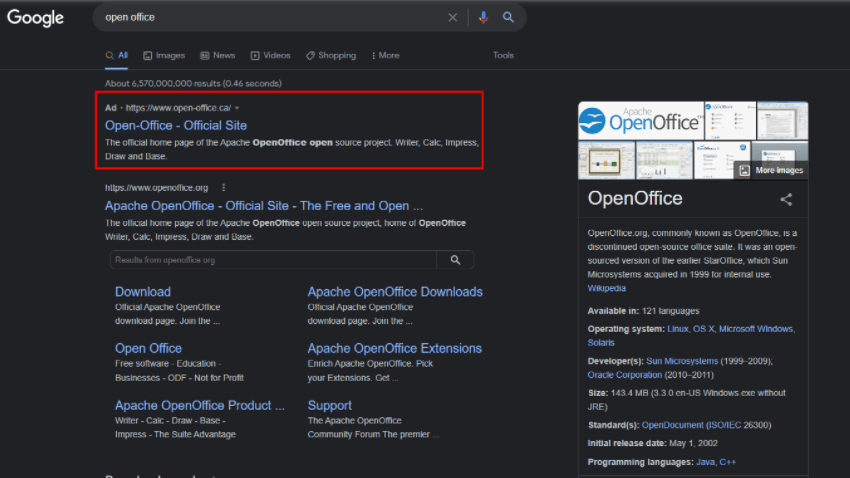Open the Open-Office - Official Site ad link
The image size is (850, 478).
[176, 125]
